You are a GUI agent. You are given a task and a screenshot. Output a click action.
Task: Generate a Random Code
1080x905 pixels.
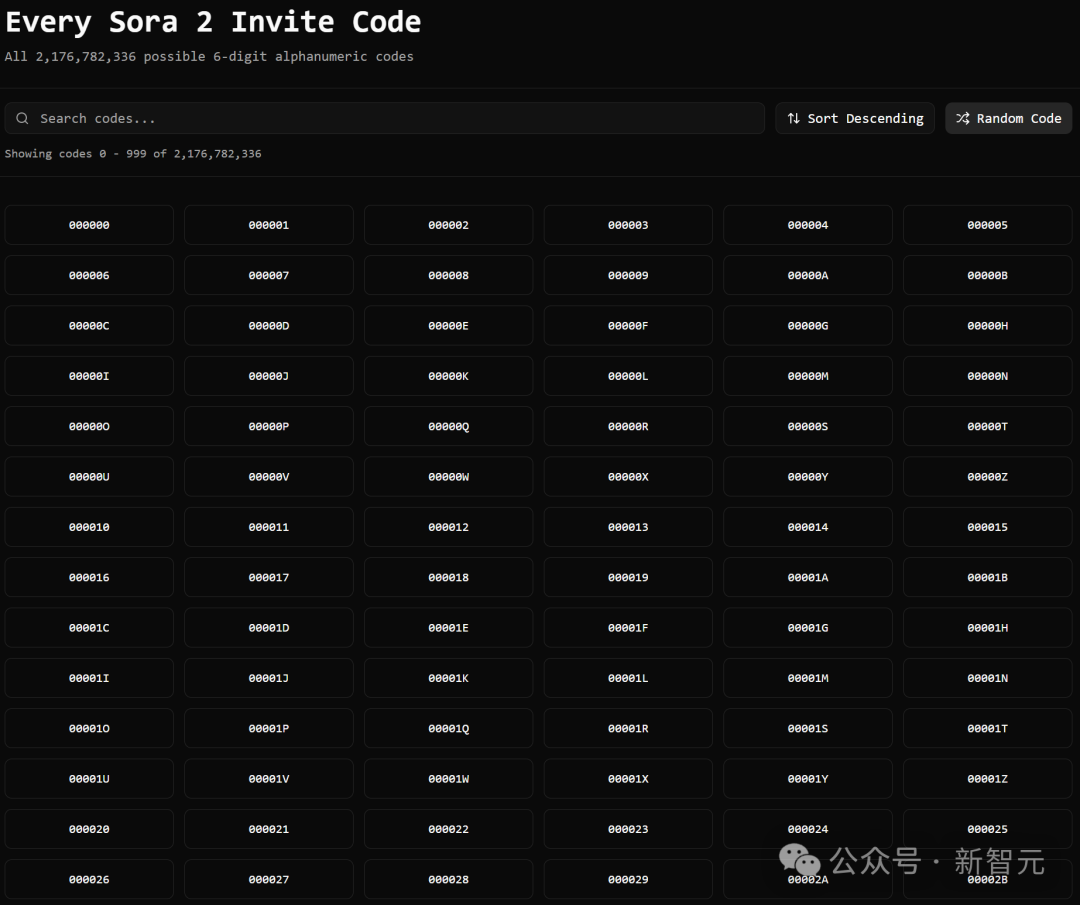click(x=1008, y=118)
